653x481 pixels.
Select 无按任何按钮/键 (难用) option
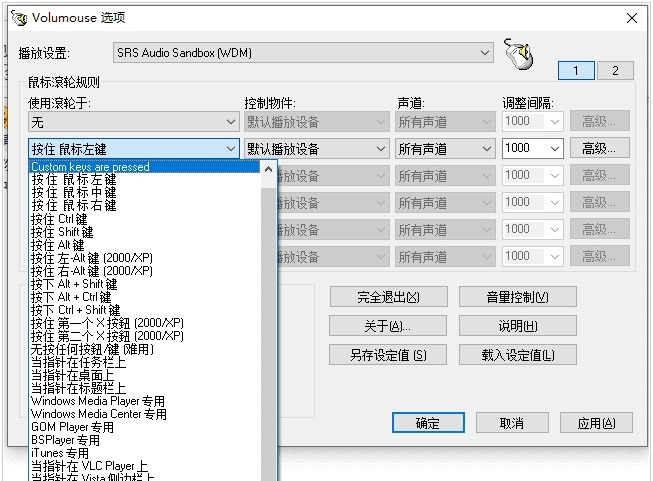145,349
